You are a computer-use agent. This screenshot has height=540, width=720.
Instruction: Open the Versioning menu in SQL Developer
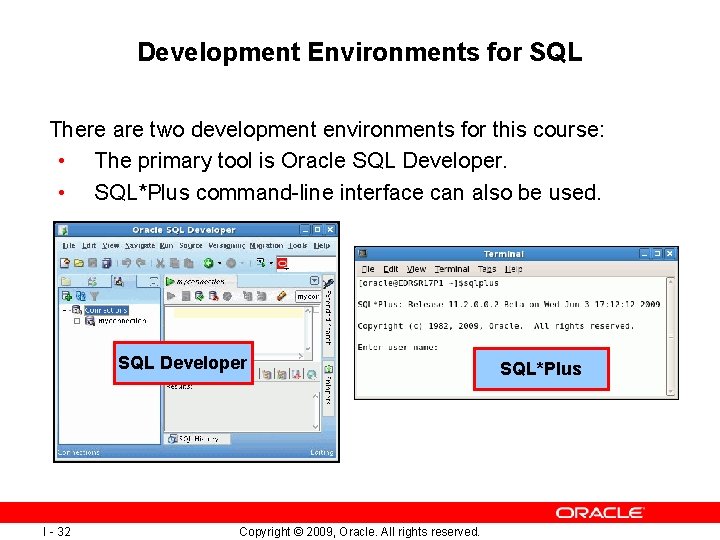coord(226,246)
